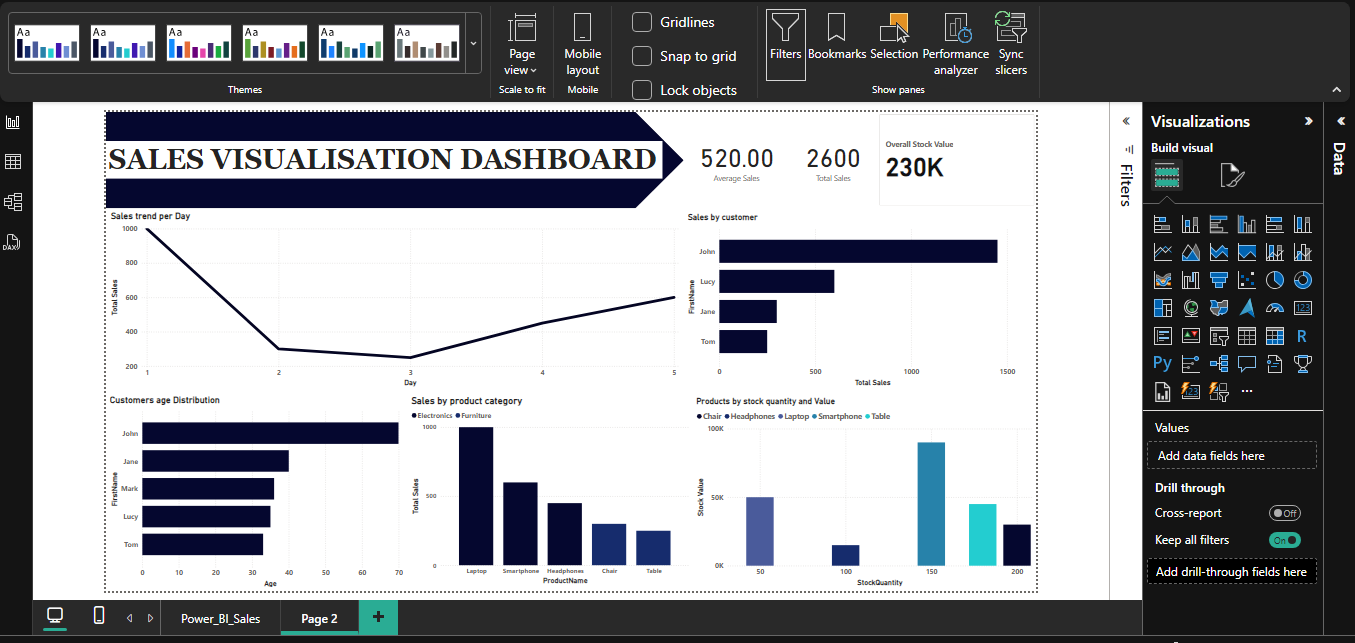Turn off Keep all filters toggle
The width and height of the screenshot is (1355, 643).
tap(1285, 540)
